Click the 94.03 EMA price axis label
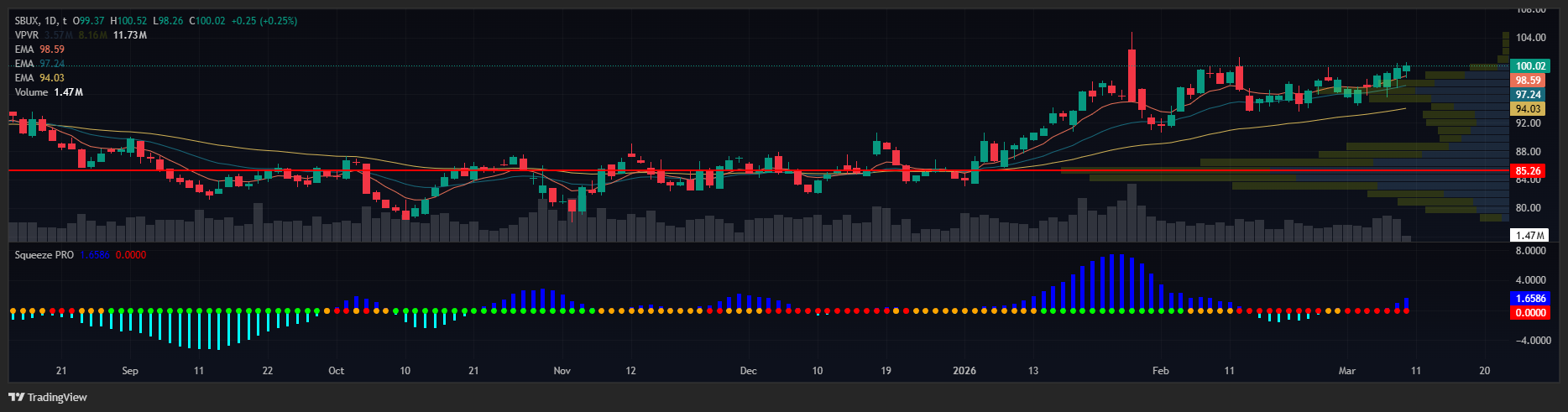 click(1528, 109)
